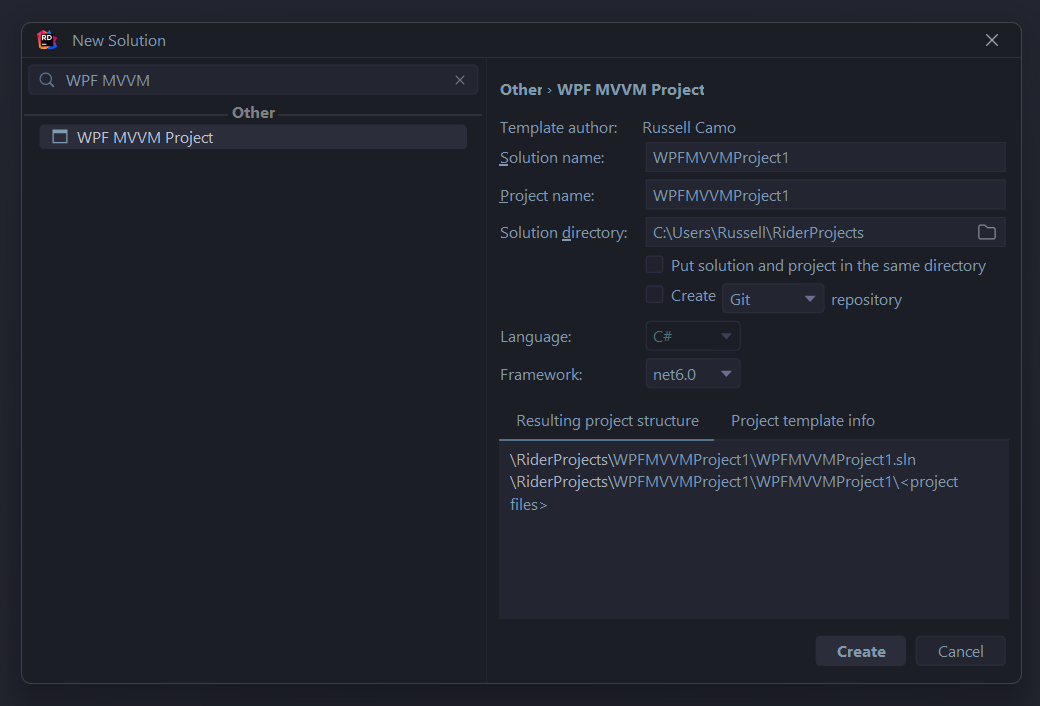
Task: Close the New Solution dialog
Action: tap(992, 40)
